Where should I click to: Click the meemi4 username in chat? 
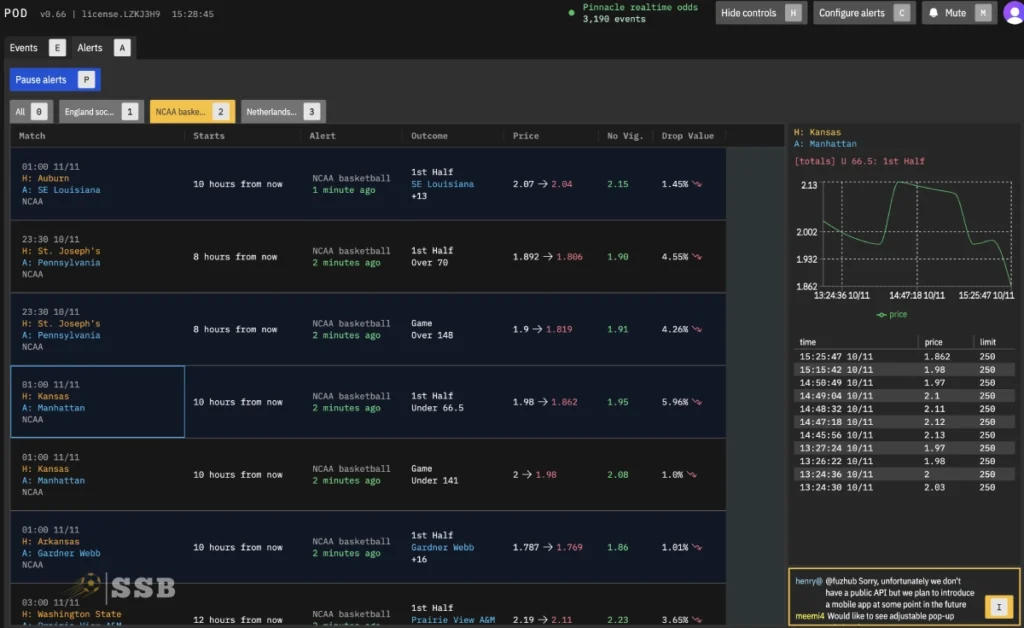[x=810, y=616]
